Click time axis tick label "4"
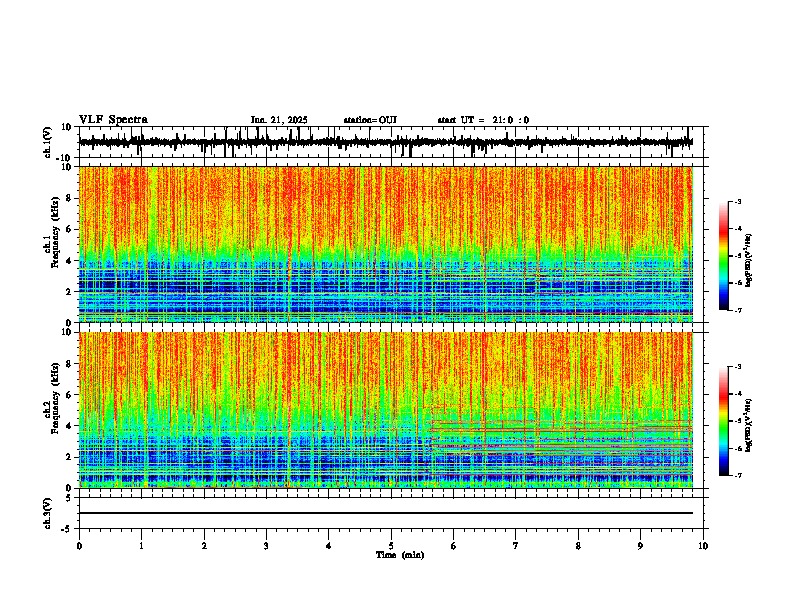This screenshot has width=792, height=612. 329,546
